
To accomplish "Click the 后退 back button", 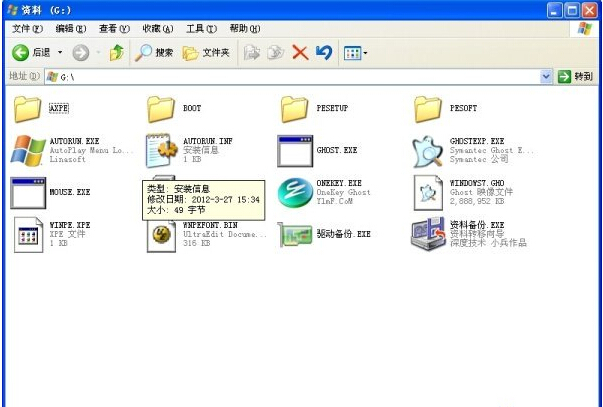I will tap(31, 52).
